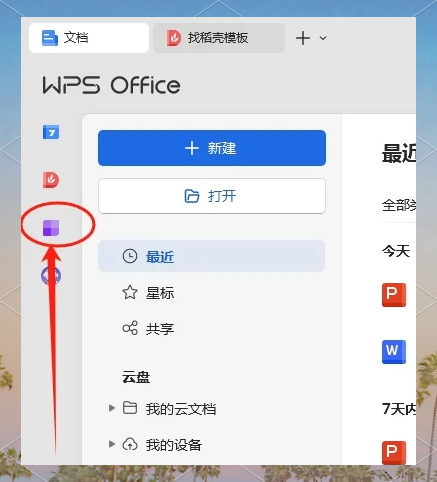Open the PowerPoint file under 7天内
437x482 pixels.
click(394, 453)
